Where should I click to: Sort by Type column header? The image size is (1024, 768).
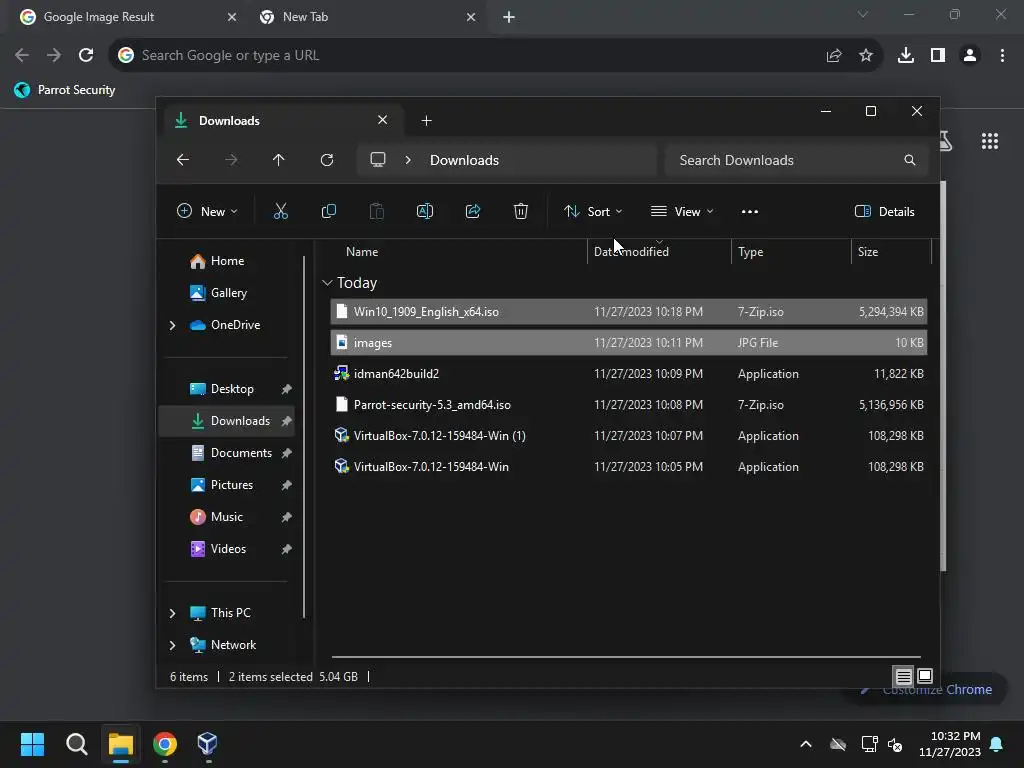click(x=750, y=252)
